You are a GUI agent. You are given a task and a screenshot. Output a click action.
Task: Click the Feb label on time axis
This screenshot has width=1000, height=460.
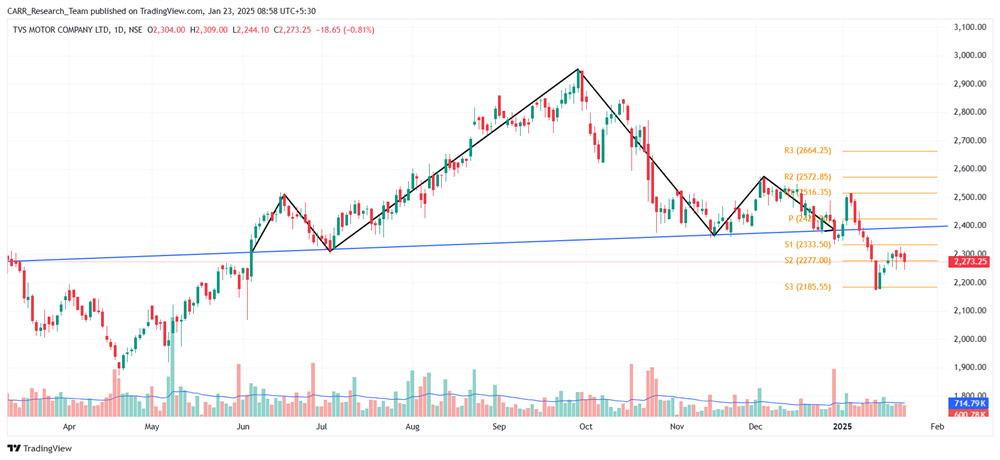click(x=936, y=426)
